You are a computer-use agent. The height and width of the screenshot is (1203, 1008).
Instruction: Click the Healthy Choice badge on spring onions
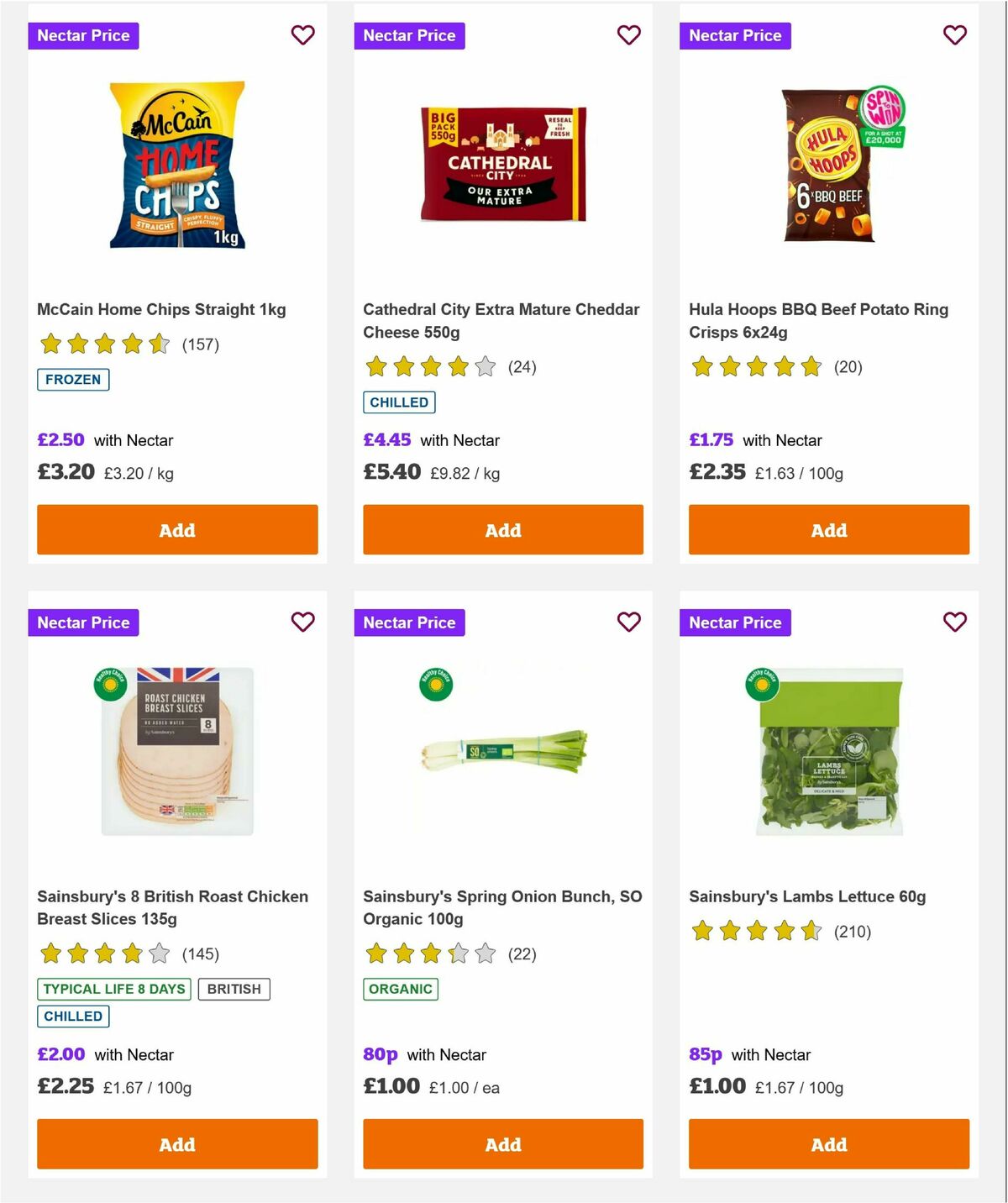click(x=436, y=685)
